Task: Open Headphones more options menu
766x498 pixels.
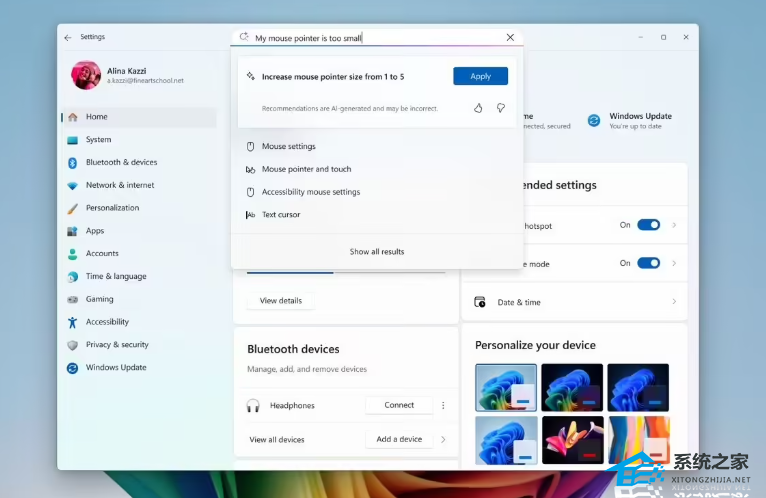Action: pos(443,405)
